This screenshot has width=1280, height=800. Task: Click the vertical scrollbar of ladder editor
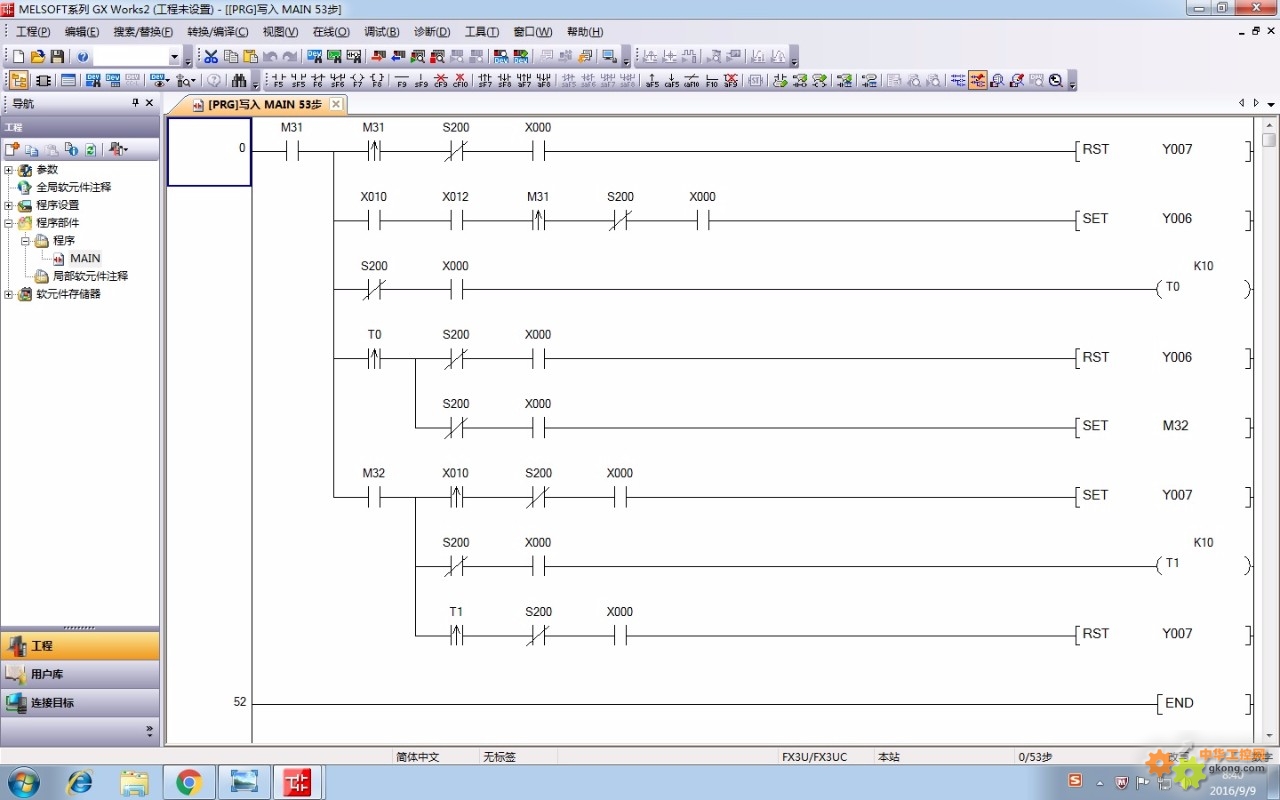point(1269,430)
